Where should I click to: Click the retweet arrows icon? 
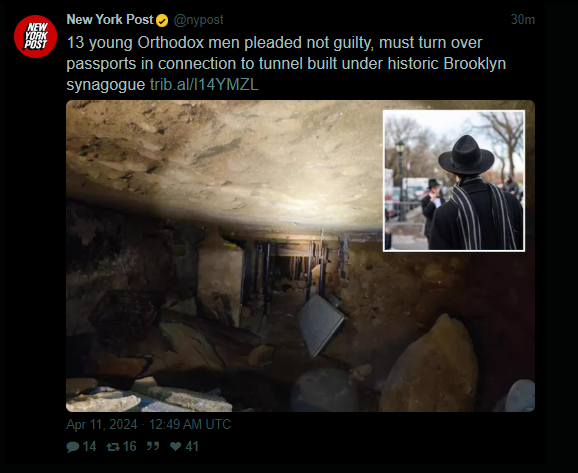(113, 447)
